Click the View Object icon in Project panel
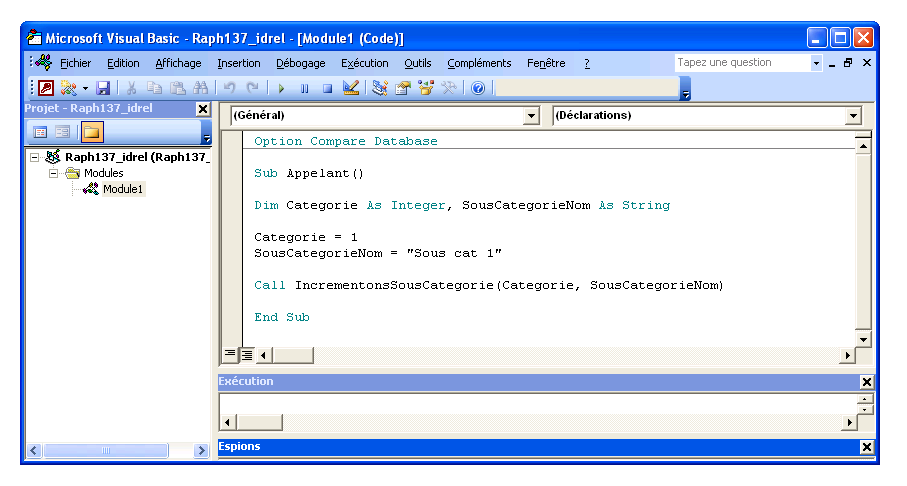The width and height of the screenshot is (907, 486). 62,132
